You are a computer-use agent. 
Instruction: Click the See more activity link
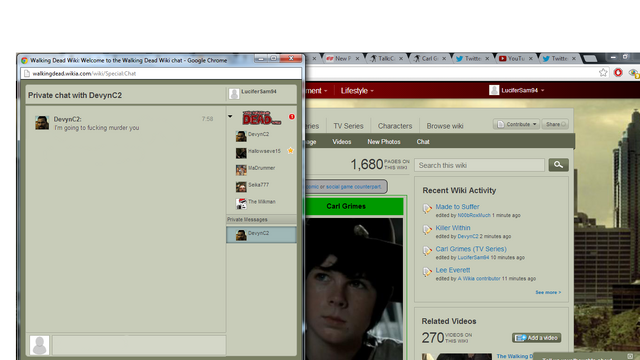pyautogui.click(x=548, y=292)
